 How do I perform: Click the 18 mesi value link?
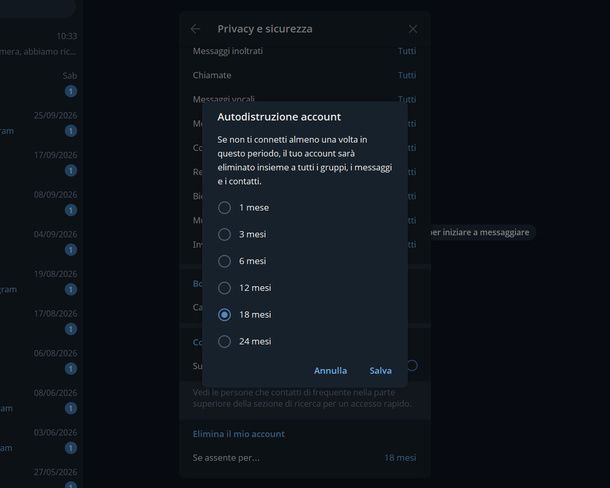[x=400, y=458]
